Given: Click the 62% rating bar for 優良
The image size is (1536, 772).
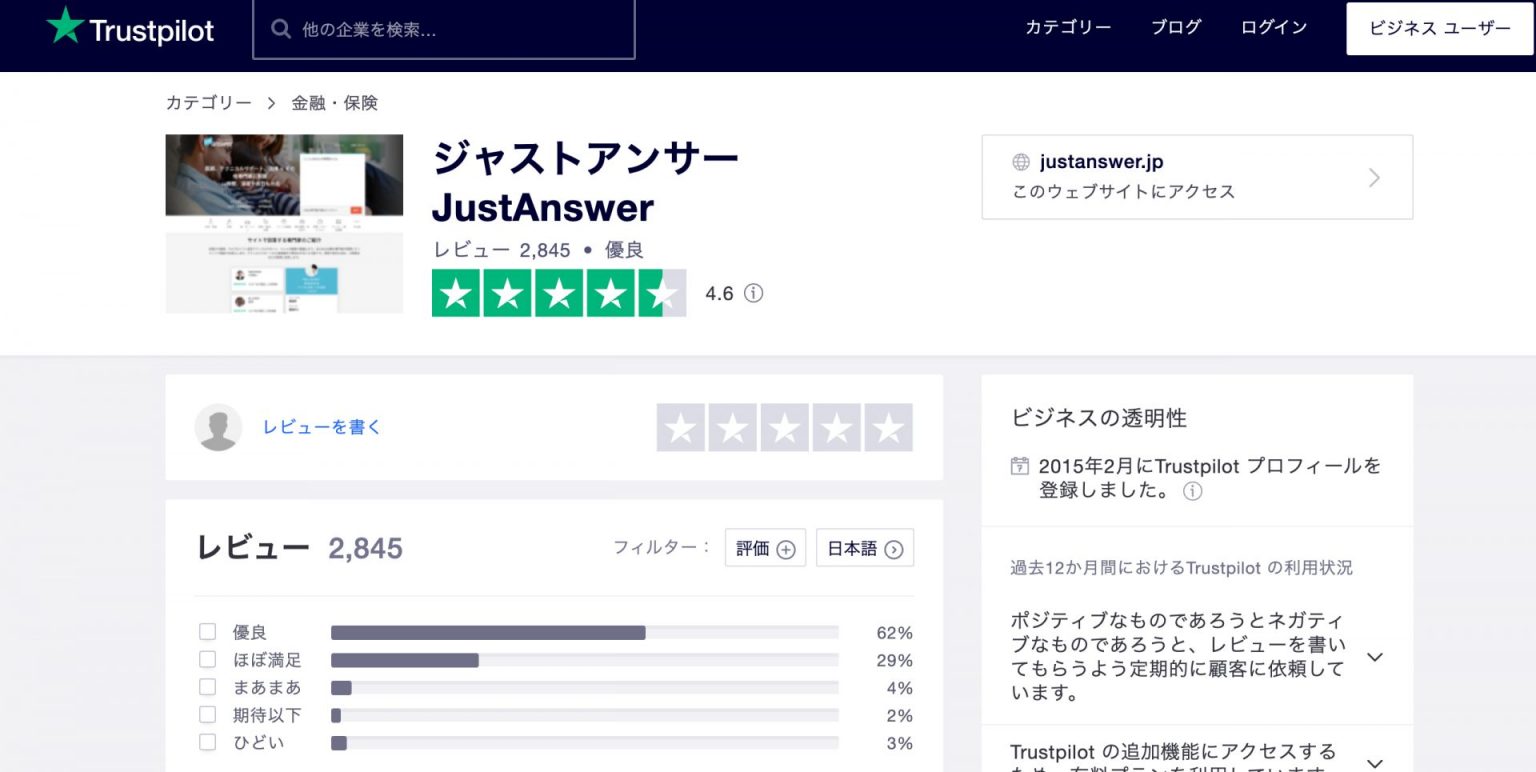Looking at the screenshot, I should coord(585,632).
